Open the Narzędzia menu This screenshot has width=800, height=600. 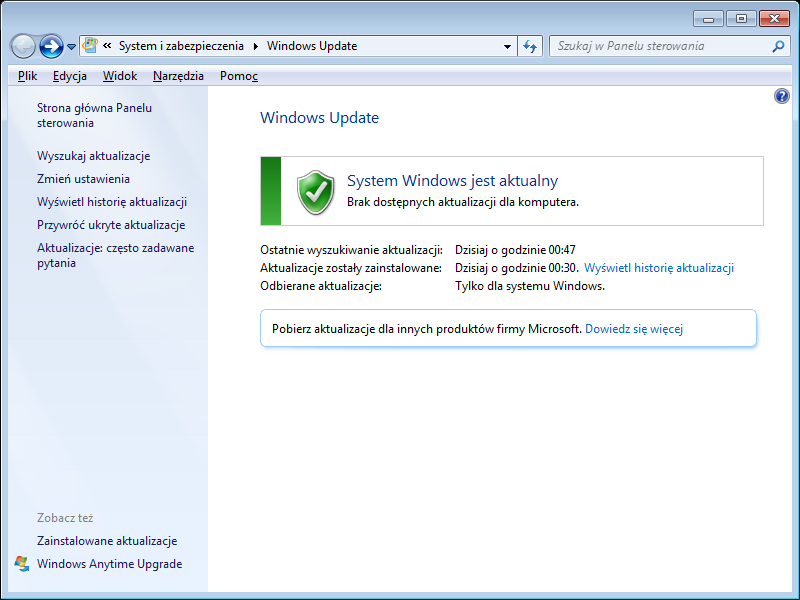point(178,76)
